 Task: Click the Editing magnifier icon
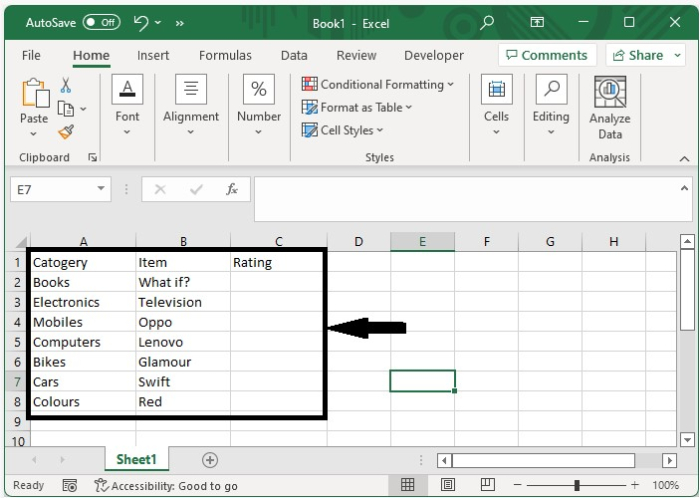pyautogui.click(x=551, y=89)
